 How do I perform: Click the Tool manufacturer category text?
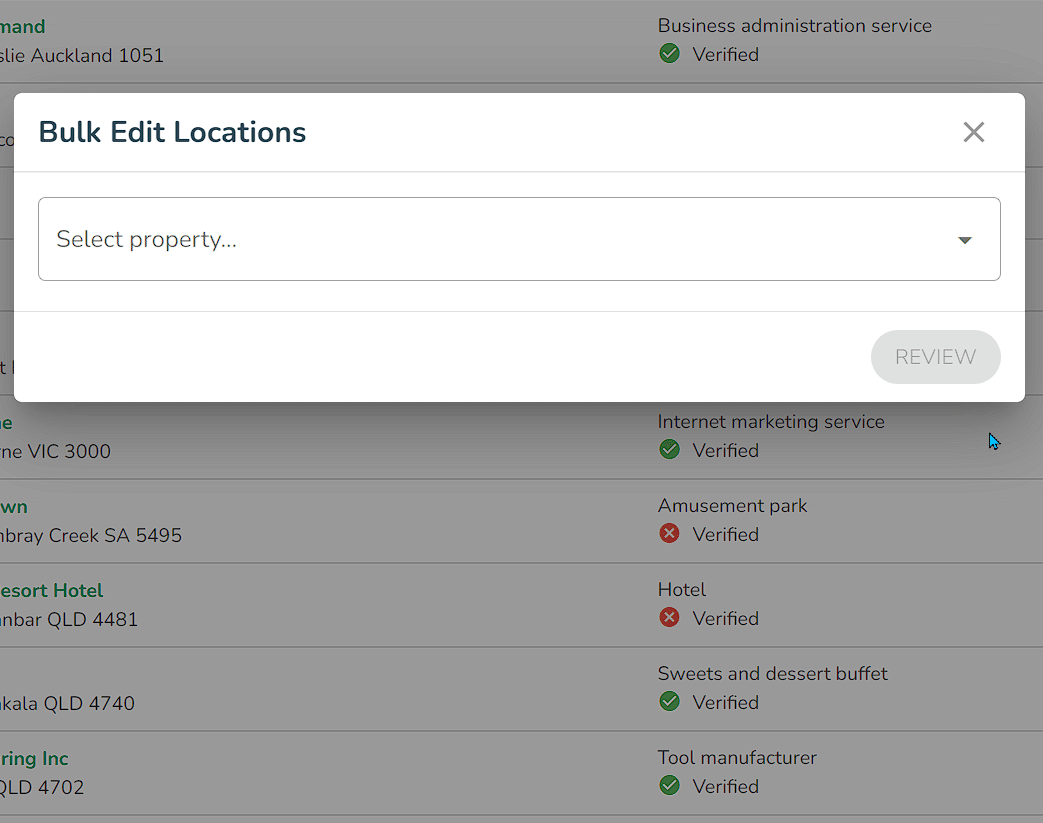point(737,757)
